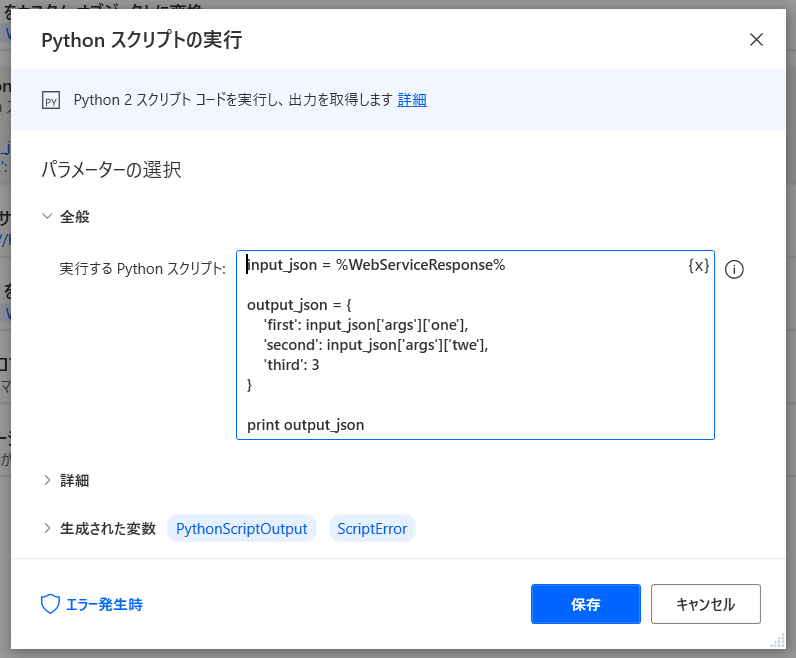Click the line containing 'third': 3

click(x=291, y=365)
